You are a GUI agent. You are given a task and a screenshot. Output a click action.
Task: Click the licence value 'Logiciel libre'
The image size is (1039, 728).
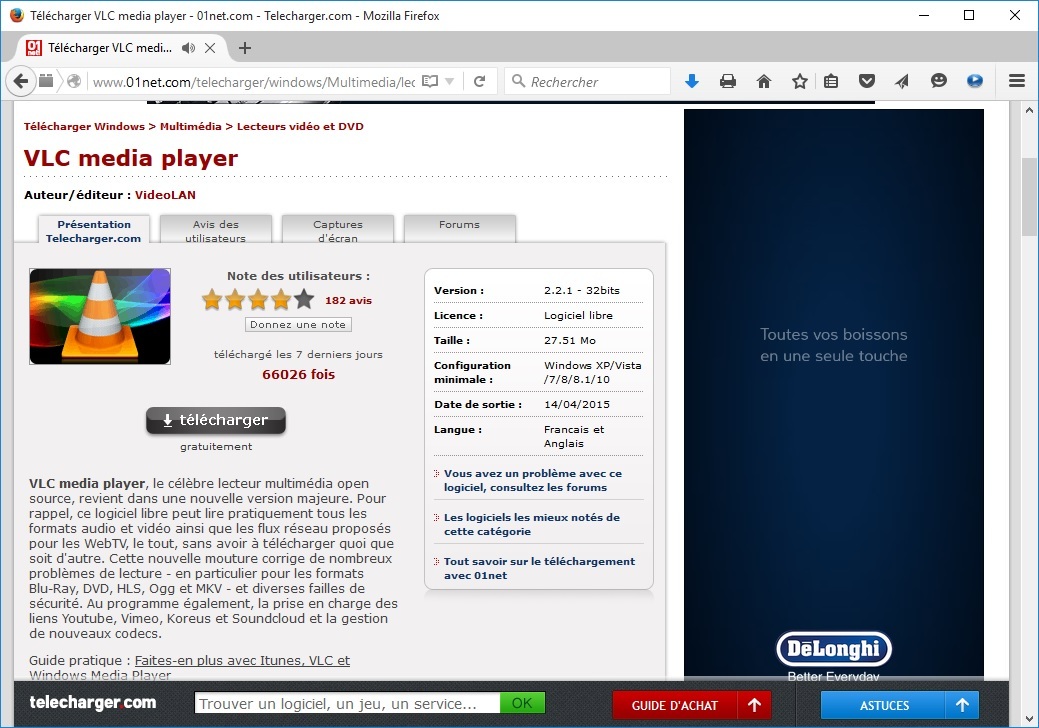(578, 316)
